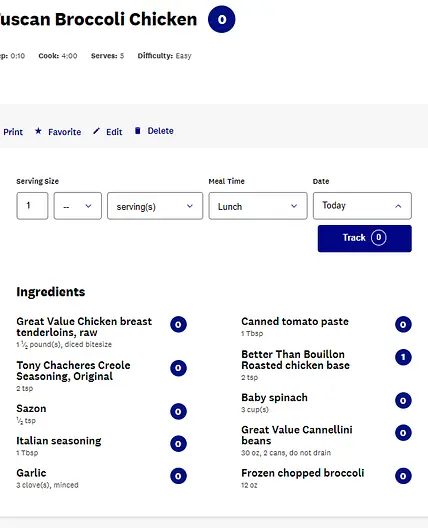Viewport: 428px width, 528px height.
Task: Open the serving fraction dropdown
Action: (77, 206)
